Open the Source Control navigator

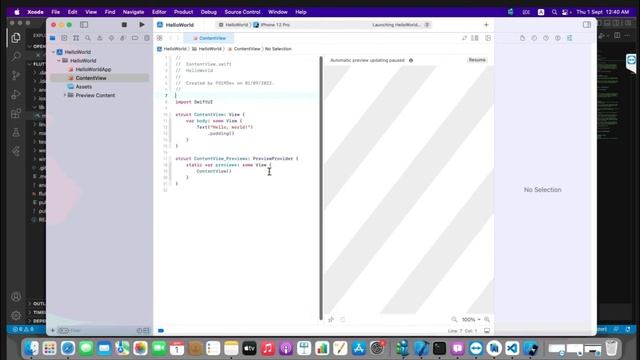tap(64, 38)
